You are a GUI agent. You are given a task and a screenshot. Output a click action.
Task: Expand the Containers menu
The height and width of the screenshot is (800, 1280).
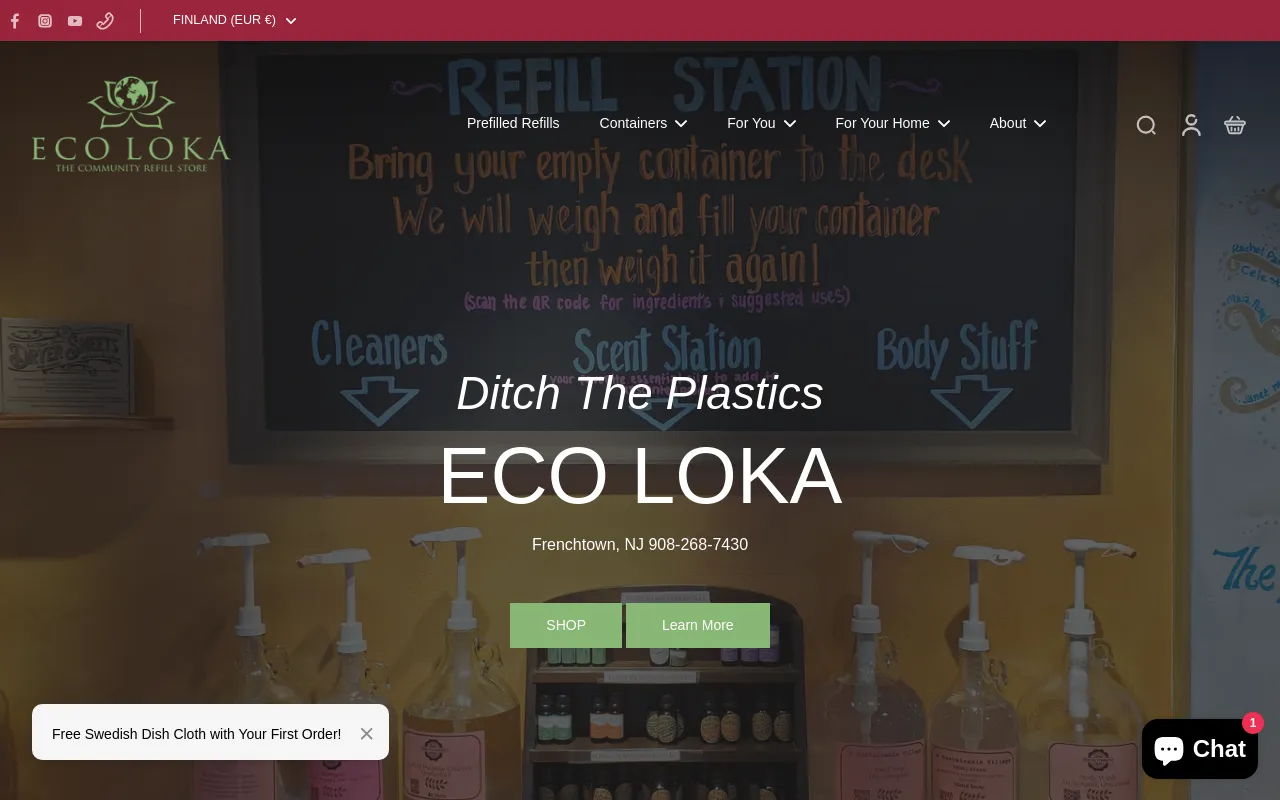[643, 123]
